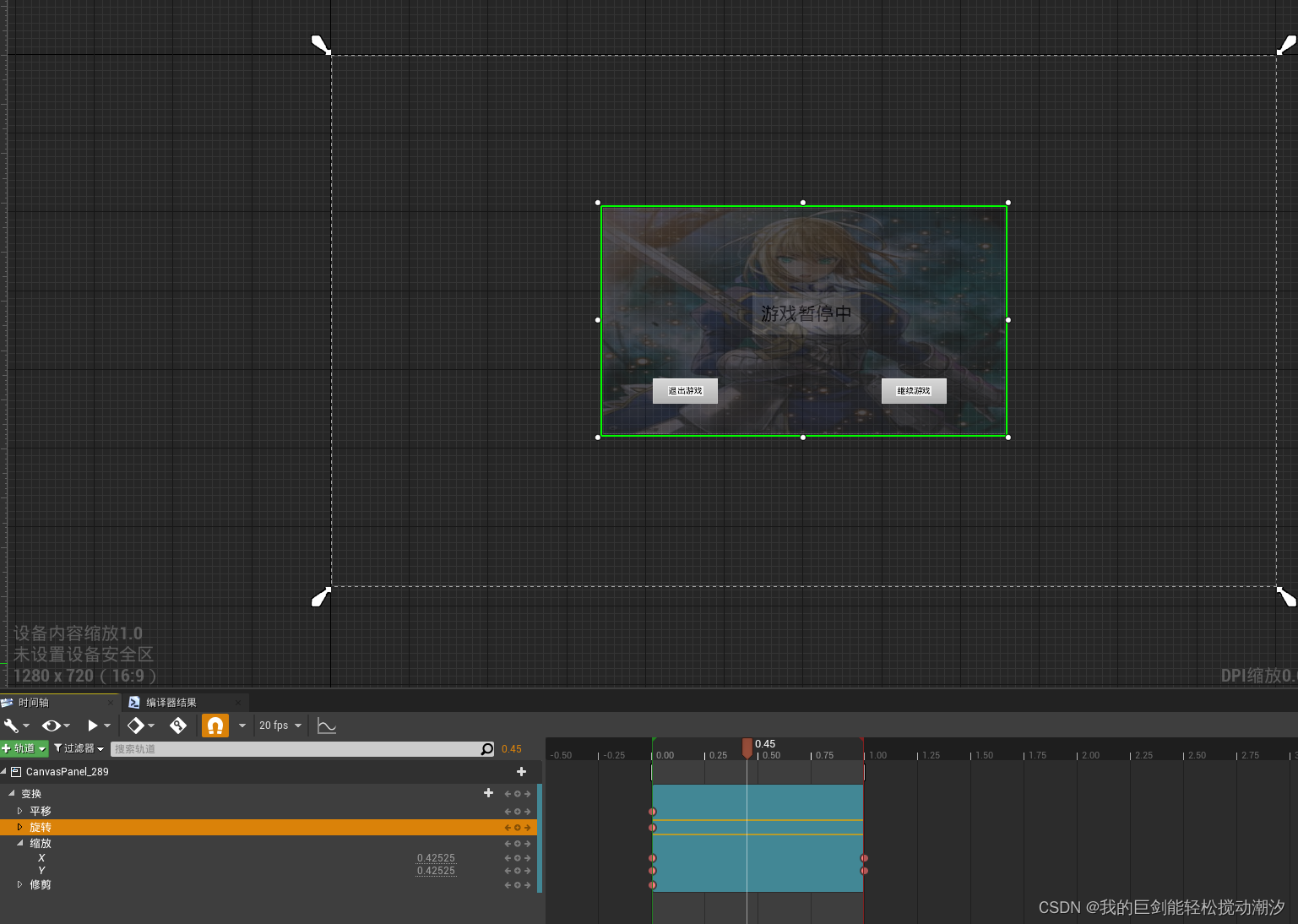Click the playhead marker at 0.45

tap(747, 747)
